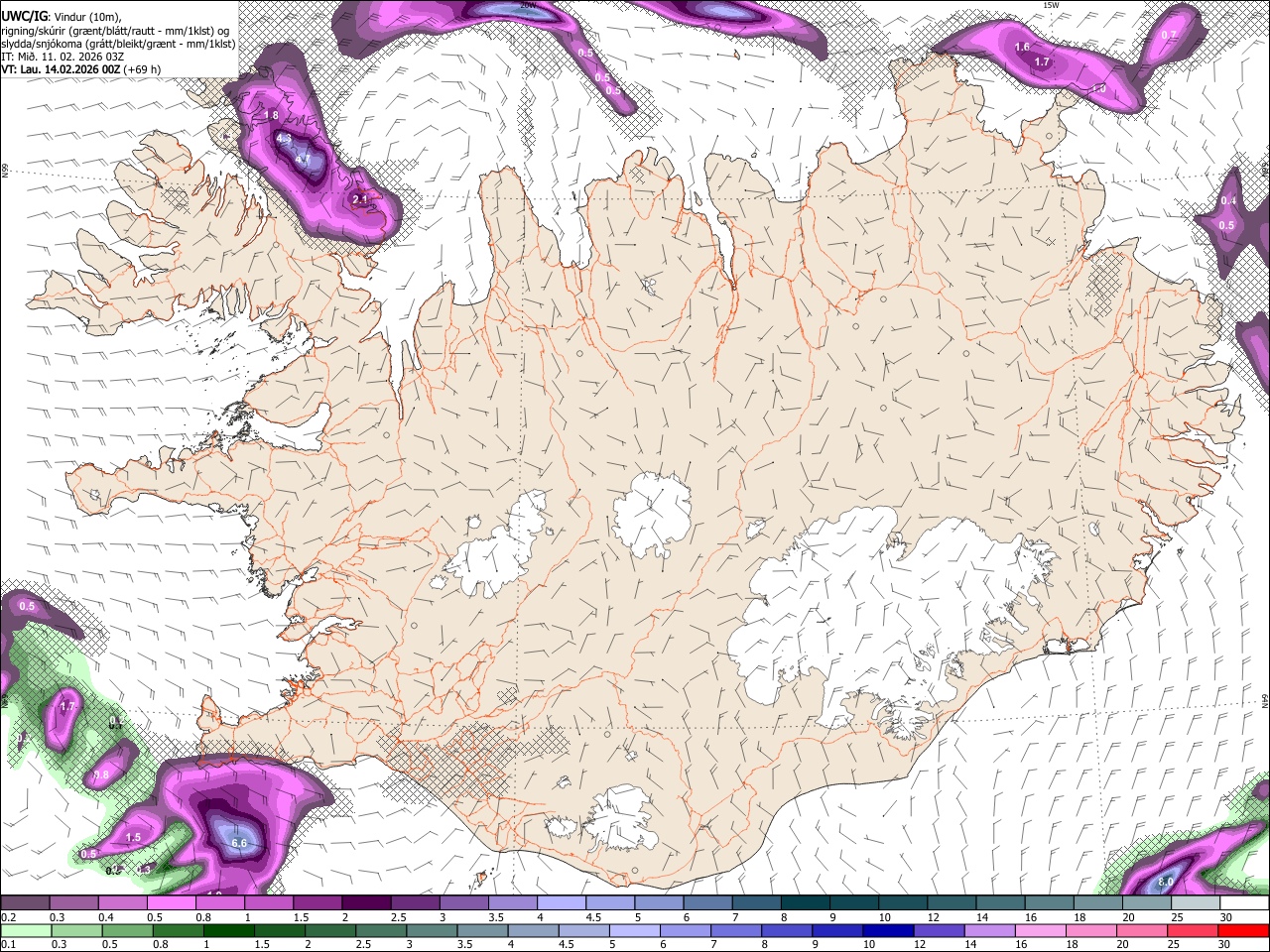1270x952 pixels.
Task: Click the 4.3 precipitation value on the map
Action: pyautogui.click(x=284, y=138)
